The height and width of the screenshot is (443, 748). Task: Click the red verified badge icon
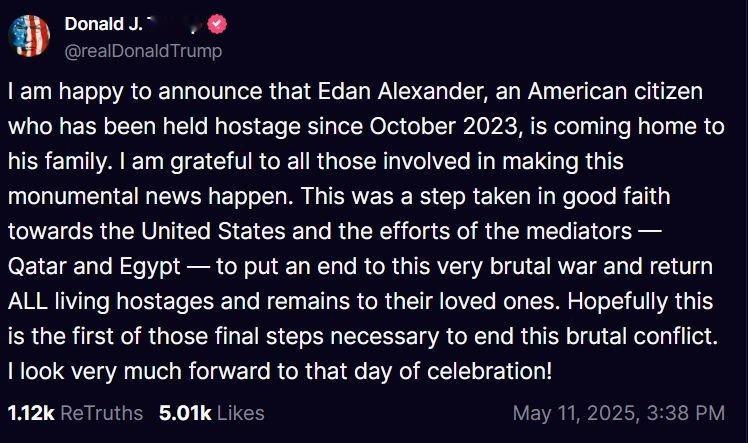coord(217,24)
